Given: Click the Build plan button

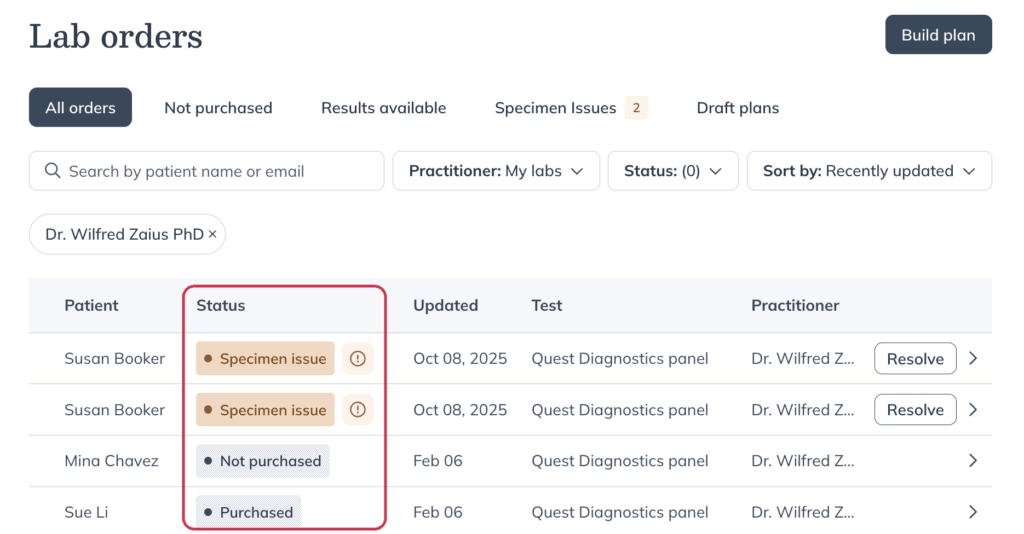Looking at the screenshot, I should tap(938, 35).
